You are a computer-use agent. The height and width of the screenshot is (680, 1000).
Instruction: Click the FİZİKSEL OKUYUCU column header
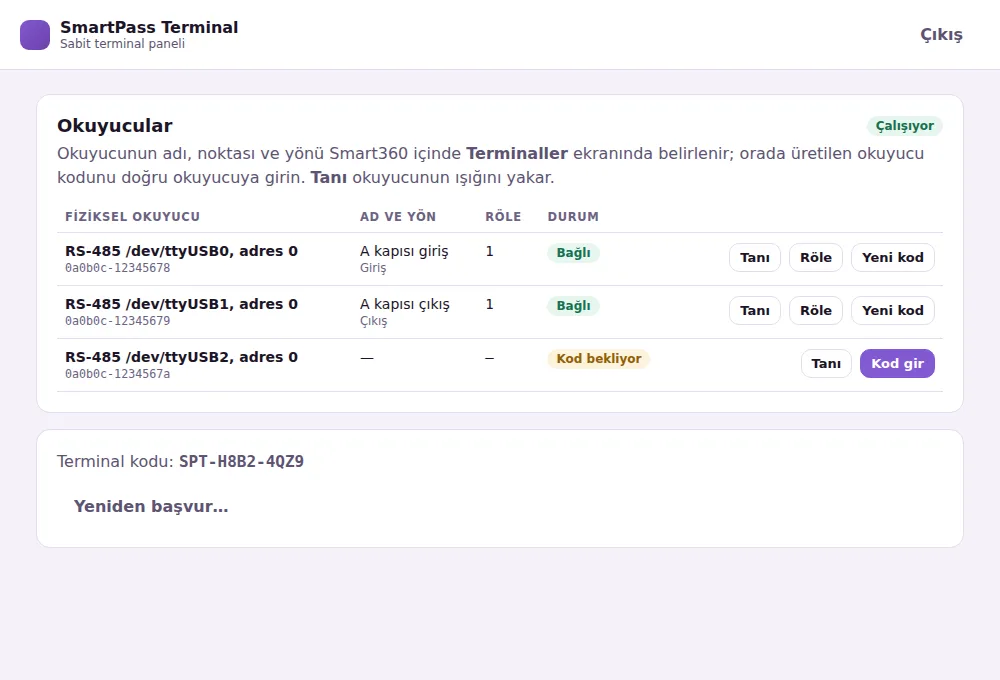pos(132,217)
